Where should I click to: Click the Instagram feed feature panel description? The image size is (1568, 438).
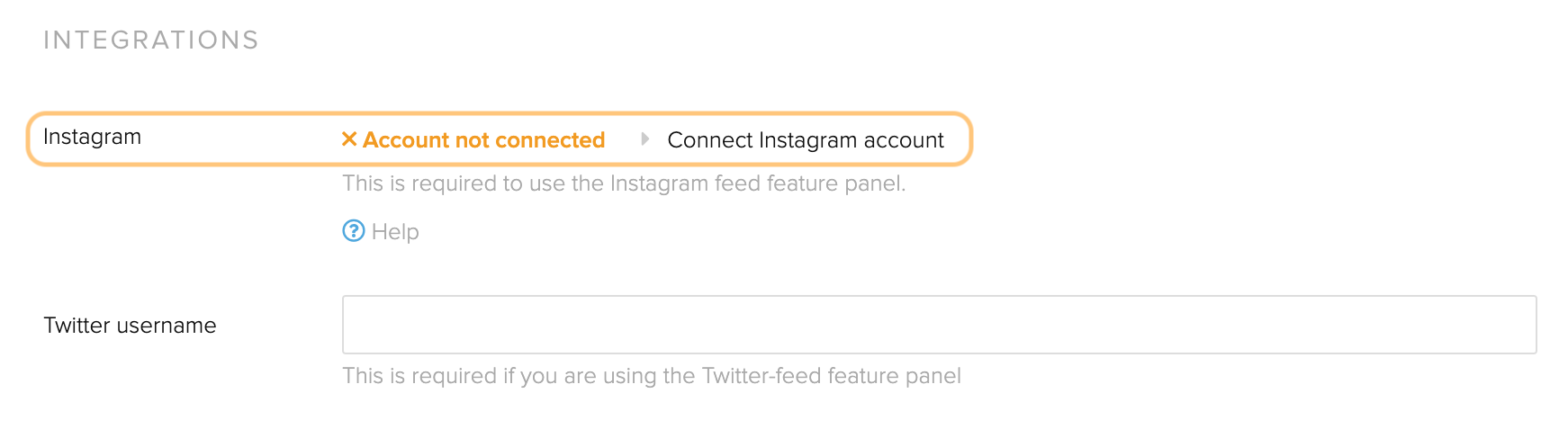pyautogui.click(x=624, y=183)
